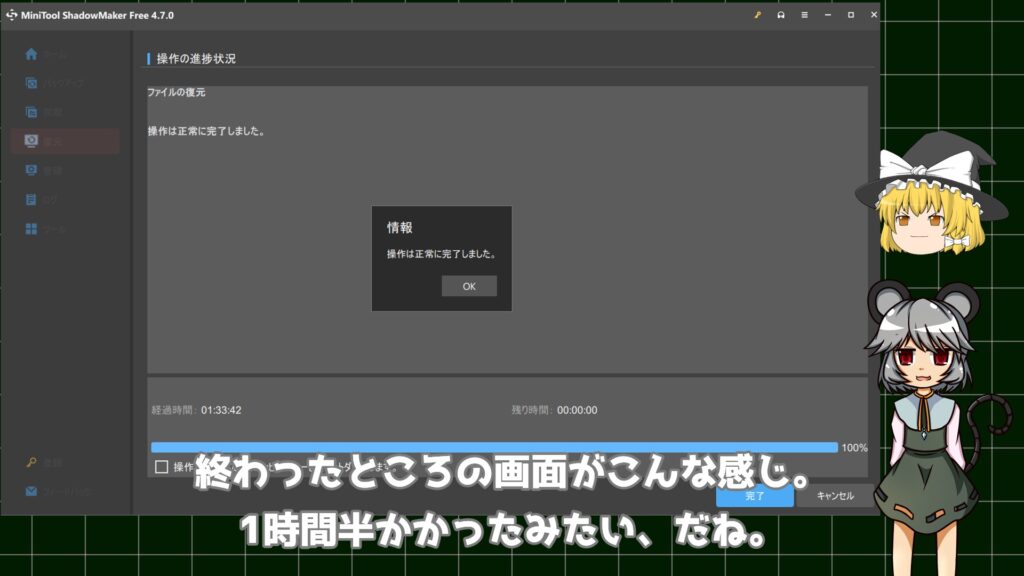Open the Backup page in the sidebar
1024x576 pixels.
tap(56, 83)
